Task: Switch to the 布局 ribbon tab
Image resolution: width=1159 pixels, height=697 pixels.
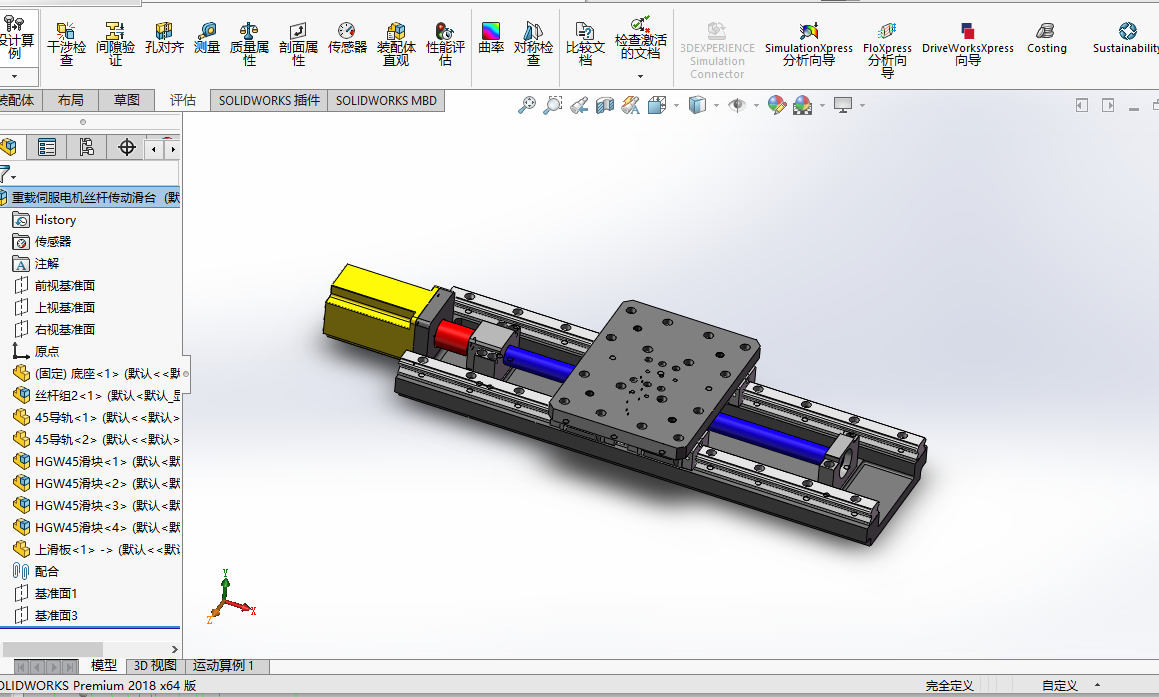Action: (71, 101)
